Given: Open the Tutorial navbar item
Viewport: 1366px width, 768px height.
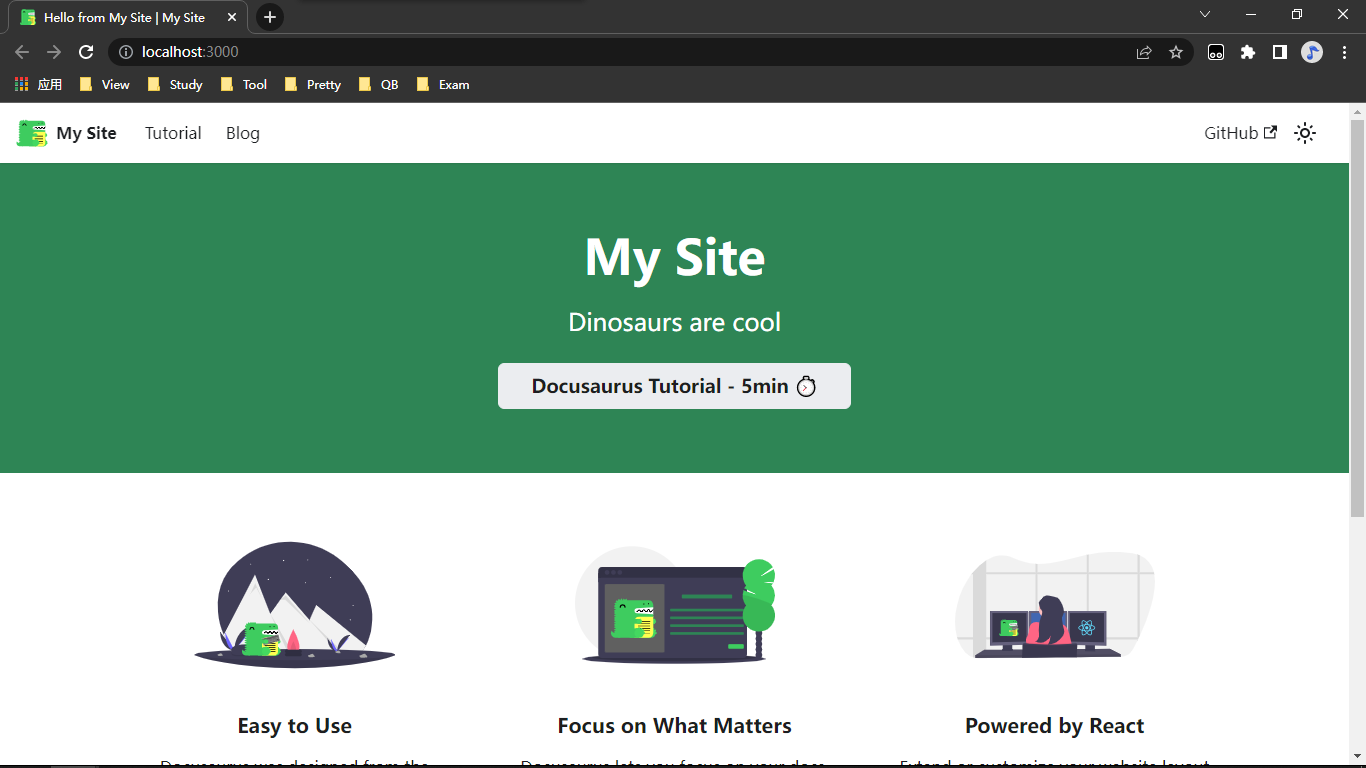Looking at the screenshot, I should click(173, 133).
